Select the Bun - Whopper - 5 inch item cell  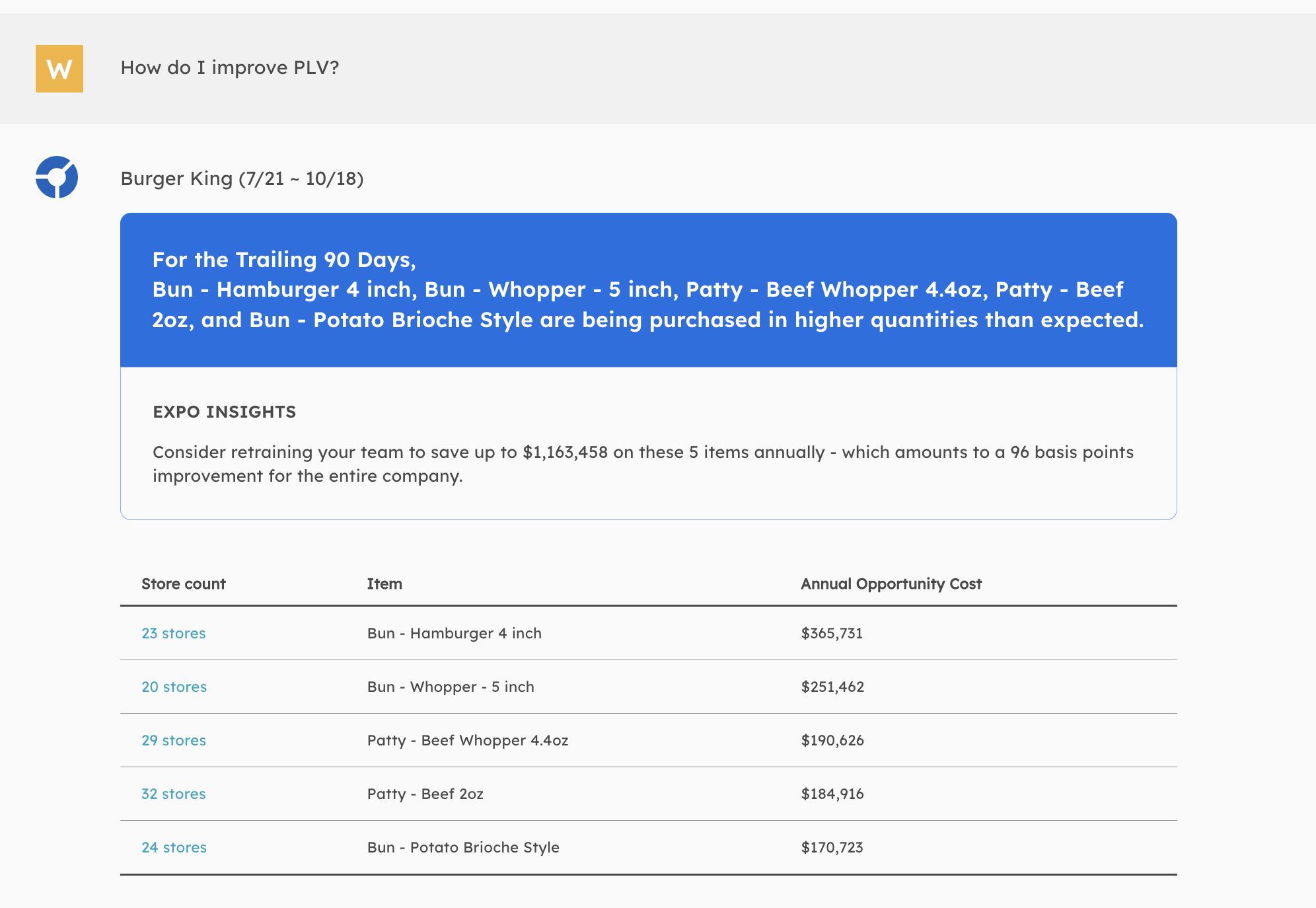pyautogui.click(x=451, y=687)
